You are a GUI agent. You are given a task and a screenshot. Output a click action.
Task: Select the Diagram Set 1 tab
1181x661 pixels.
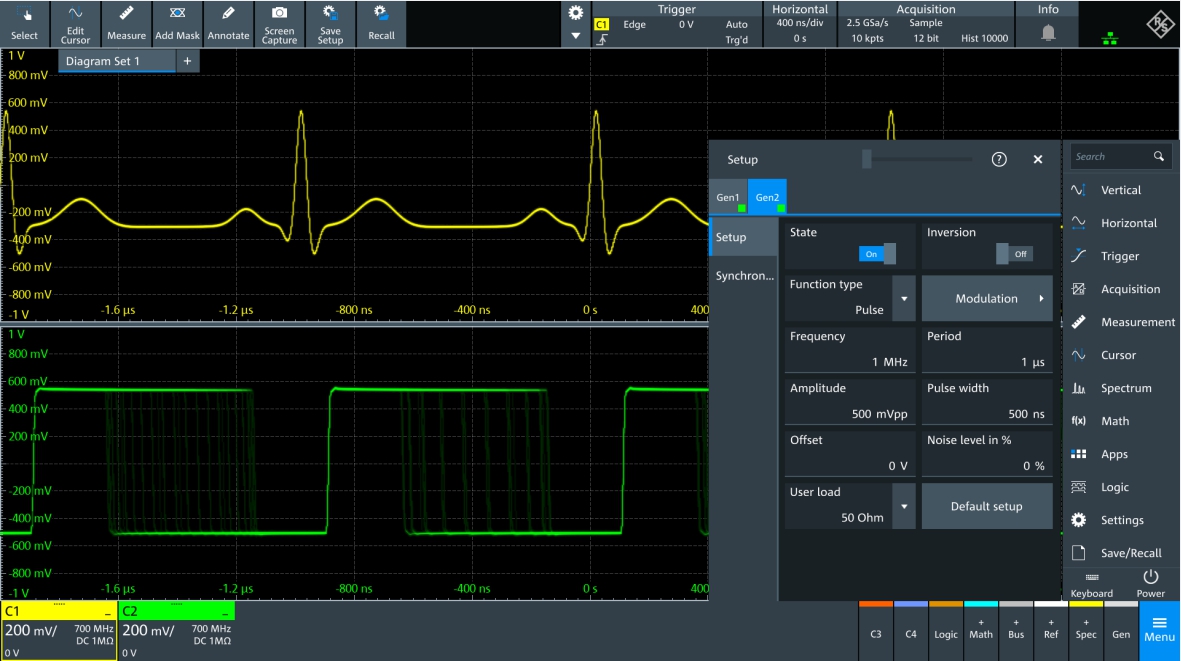tap(117, 61)
